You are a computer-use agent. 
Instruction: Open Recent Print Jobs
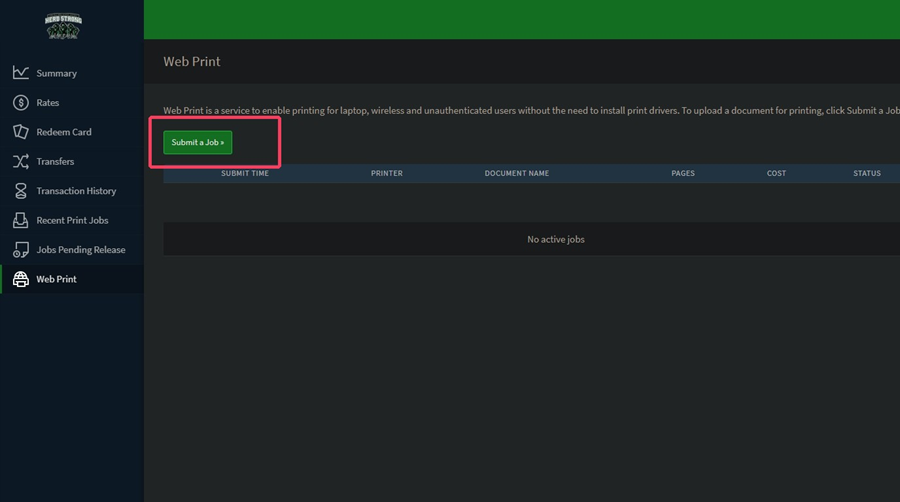72,220
